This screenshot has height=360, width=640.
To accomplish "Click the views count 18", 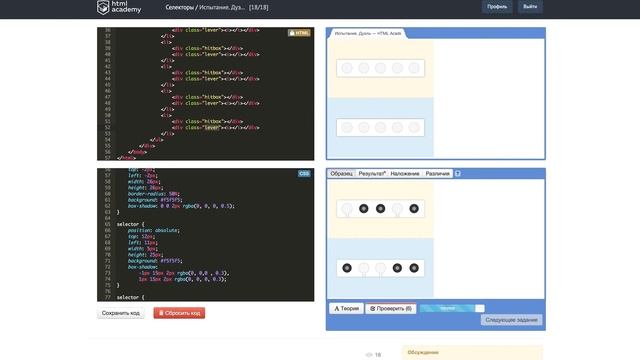I will coord(378,355).
